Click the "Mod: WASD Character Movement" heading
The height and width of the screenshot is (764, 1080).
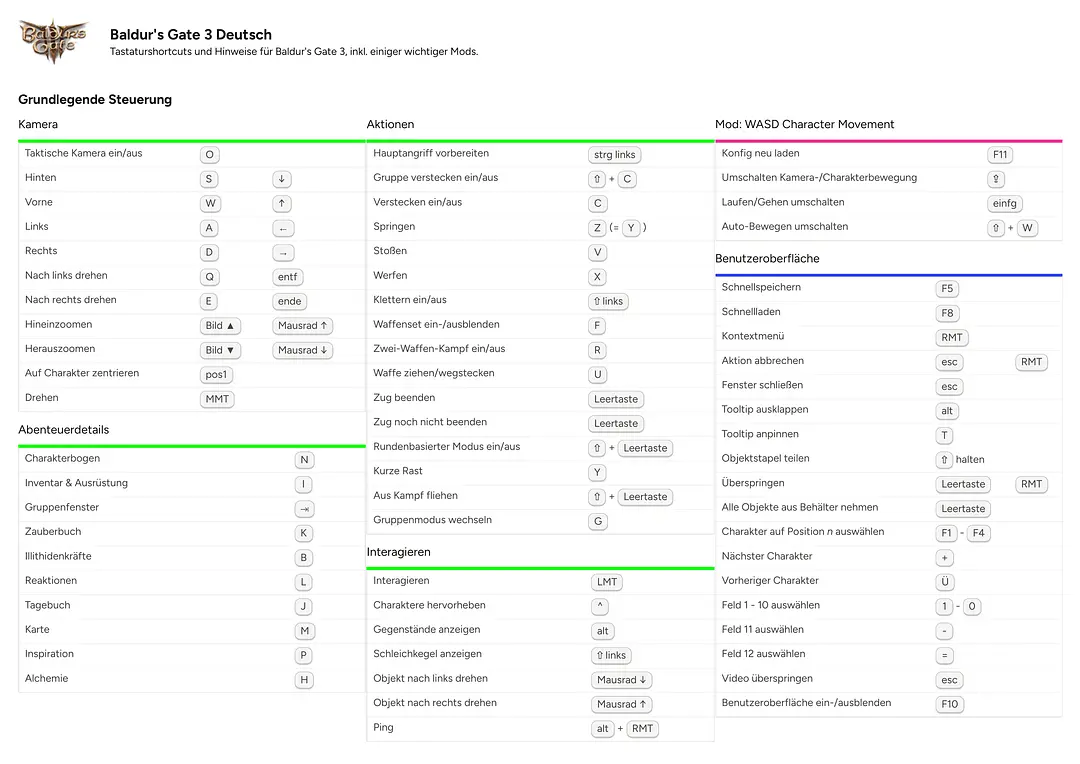point(804,124)
